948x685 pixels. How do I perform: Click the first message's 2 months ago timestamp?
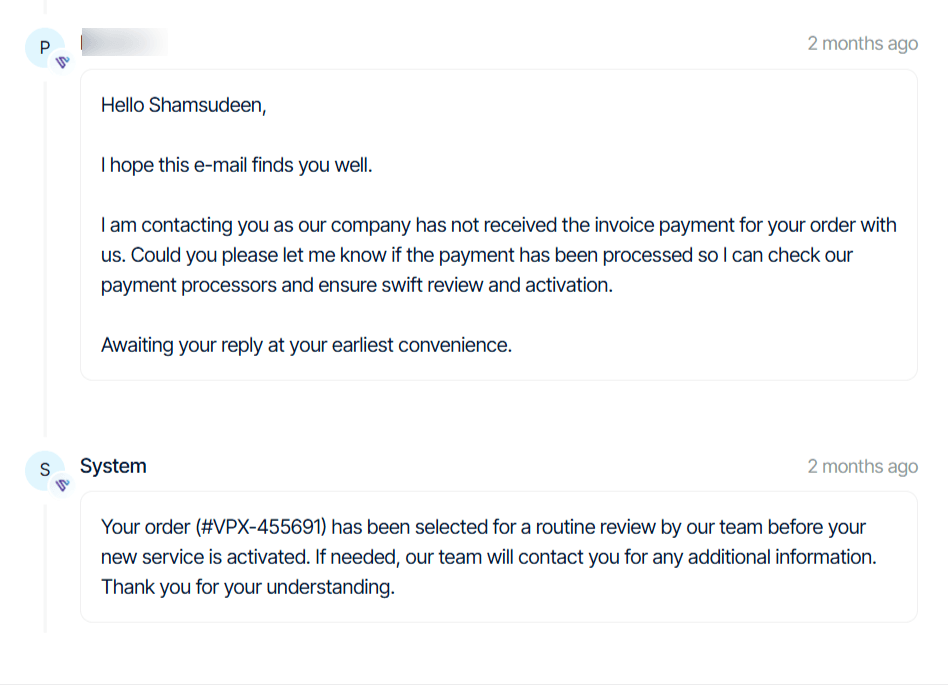[862, 43]
